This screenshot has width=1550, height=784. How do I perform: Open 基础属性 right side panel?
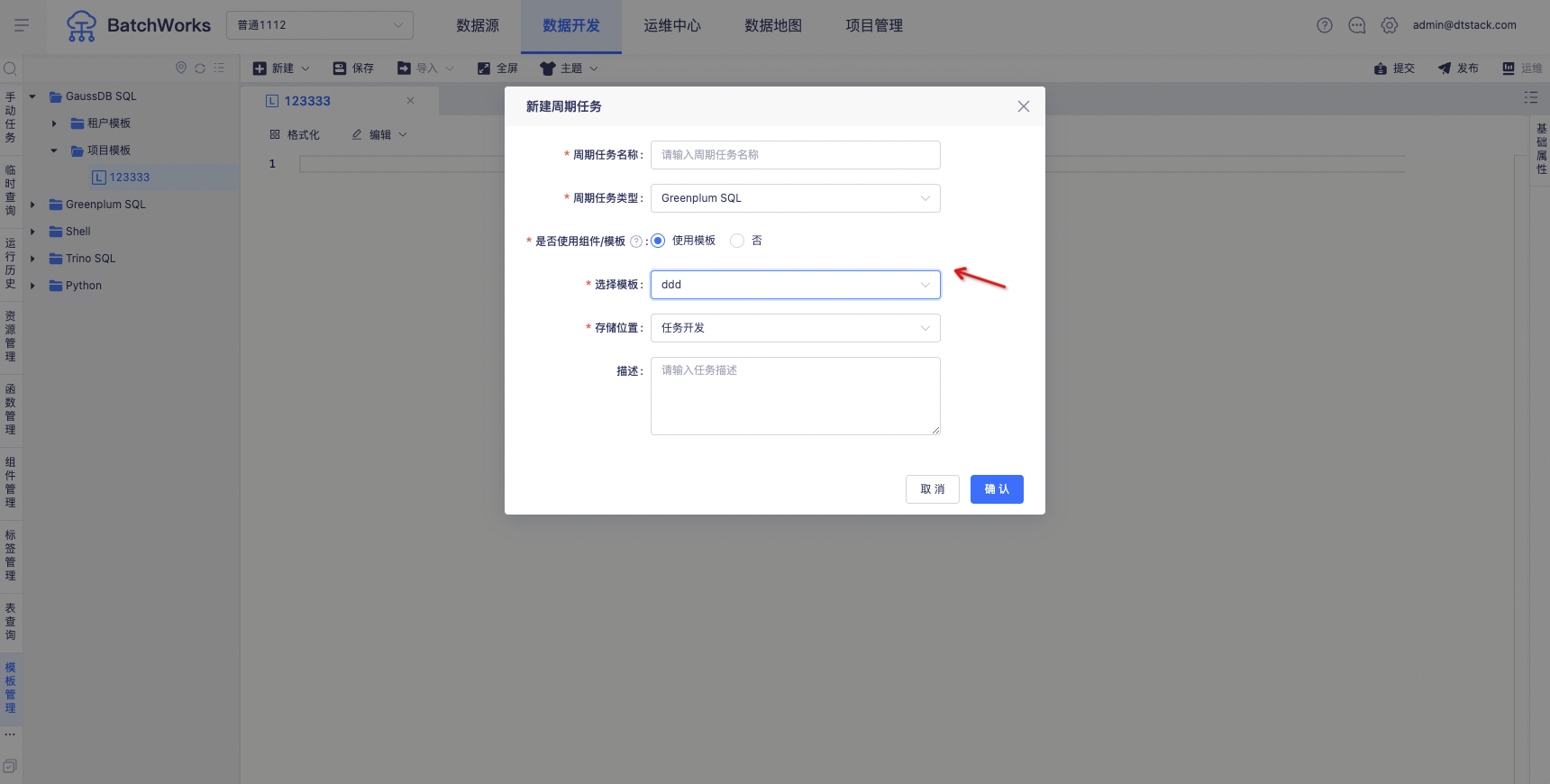1541,149
